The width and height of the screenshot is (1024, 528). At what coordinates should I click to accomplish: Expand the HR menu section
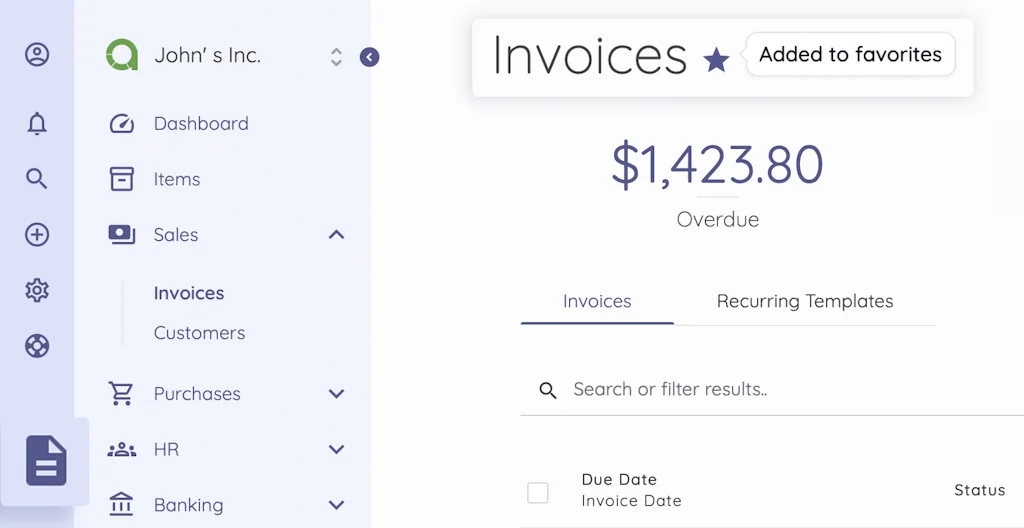pos(336,450)
